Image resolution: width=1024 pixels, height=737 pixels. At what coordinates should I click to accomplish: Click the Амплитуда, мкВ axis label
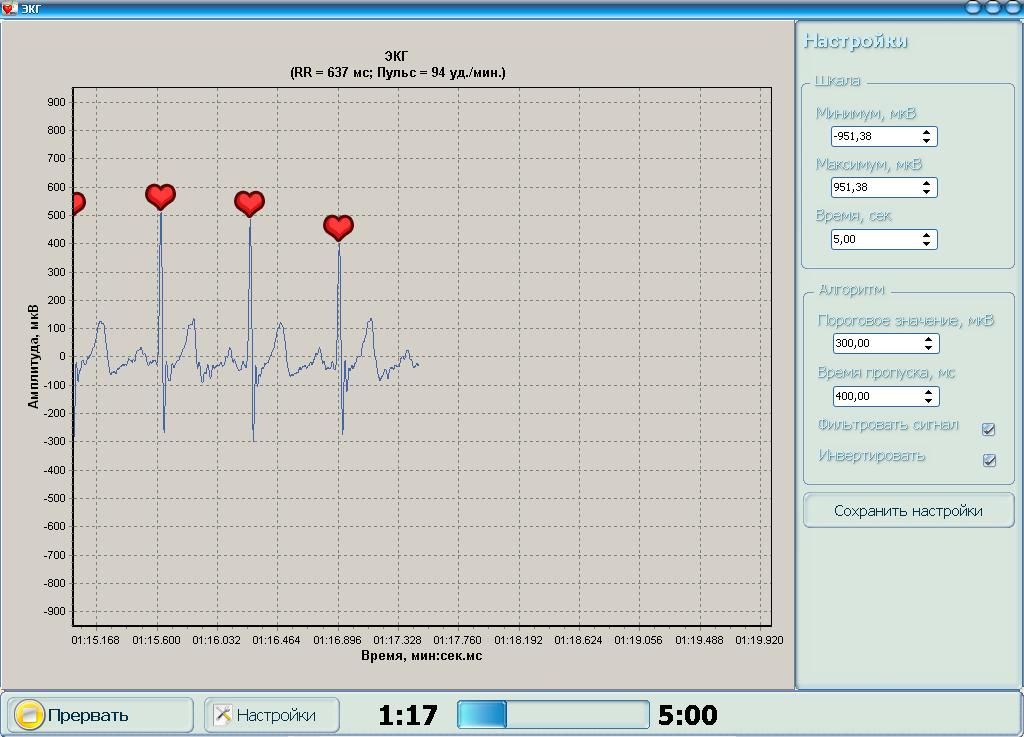tap(33, 356)
